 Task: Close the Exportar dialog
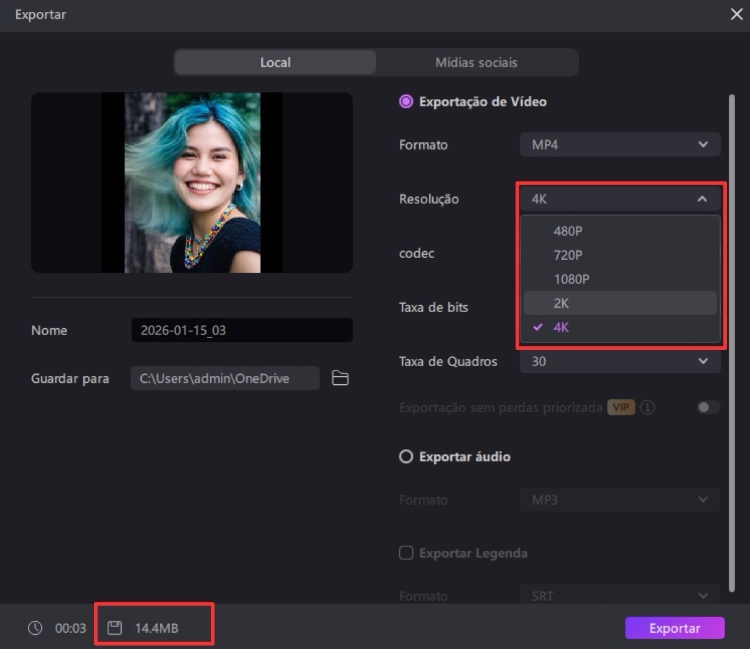(737, 14)
